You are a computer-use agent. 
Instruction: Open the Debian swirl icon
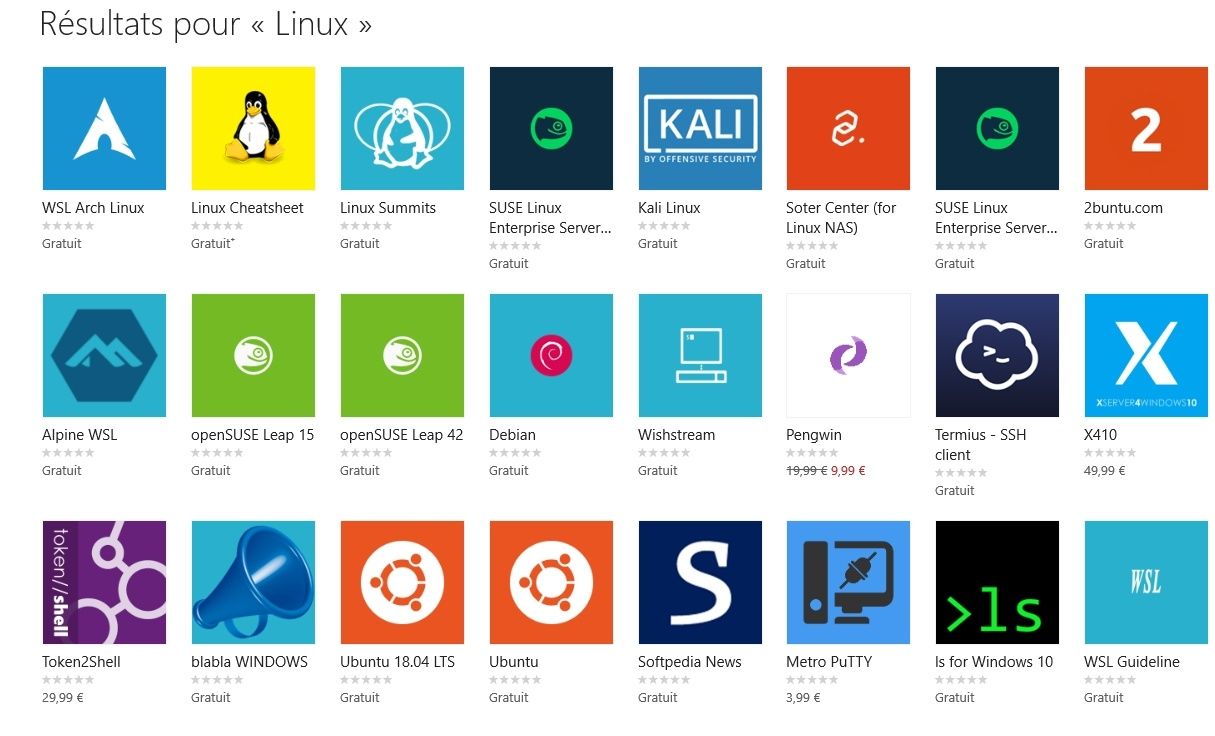[551, 355]
